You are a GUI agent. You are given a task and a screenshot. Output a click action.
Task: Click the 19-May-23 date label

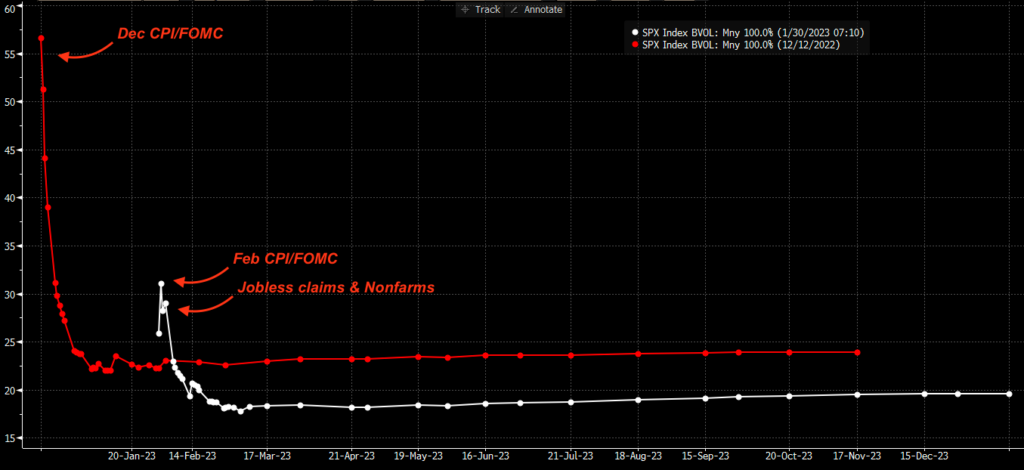[x=418, y=456]
